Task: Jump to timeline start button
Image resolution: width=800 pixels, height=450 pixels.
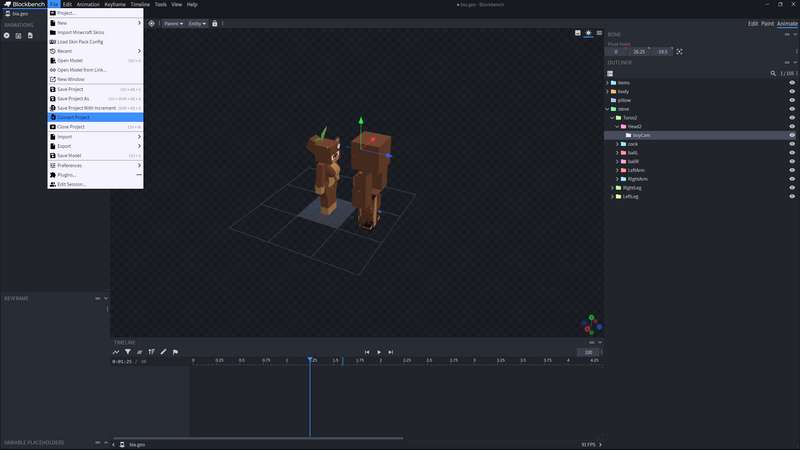Action: click(x=367, y=352)
